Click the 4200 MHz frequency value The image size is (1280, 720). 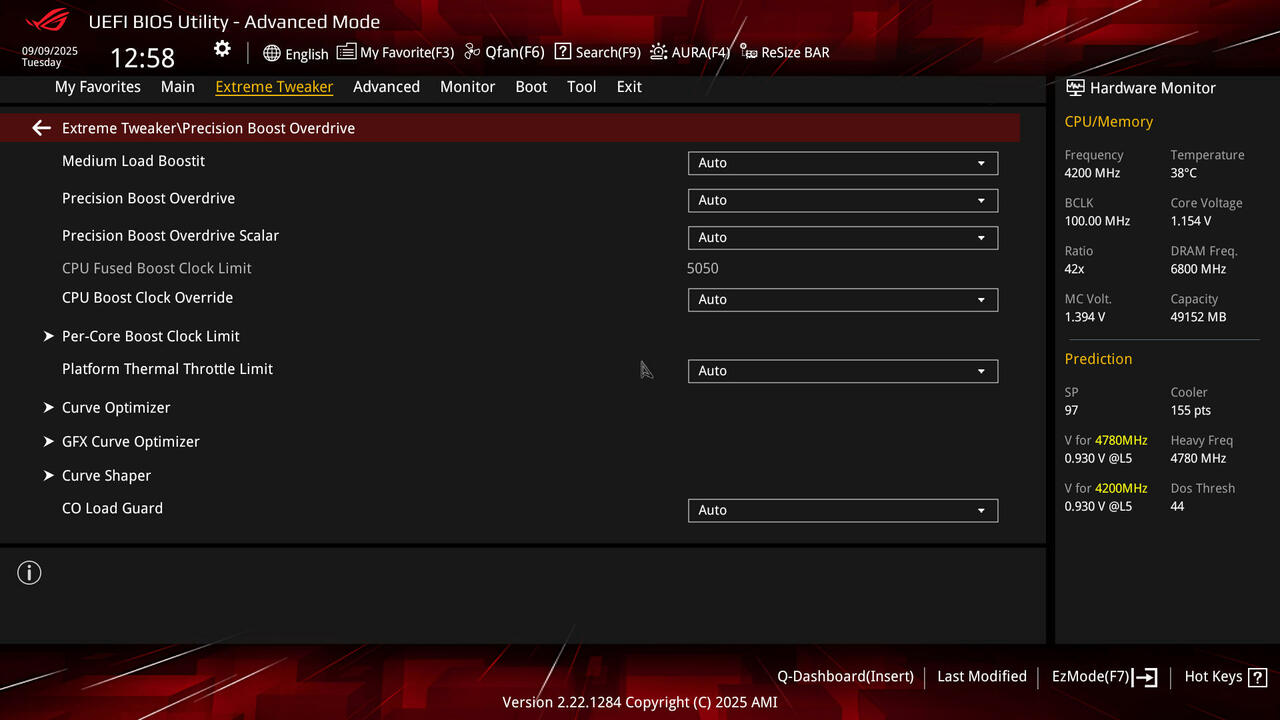1092,173
